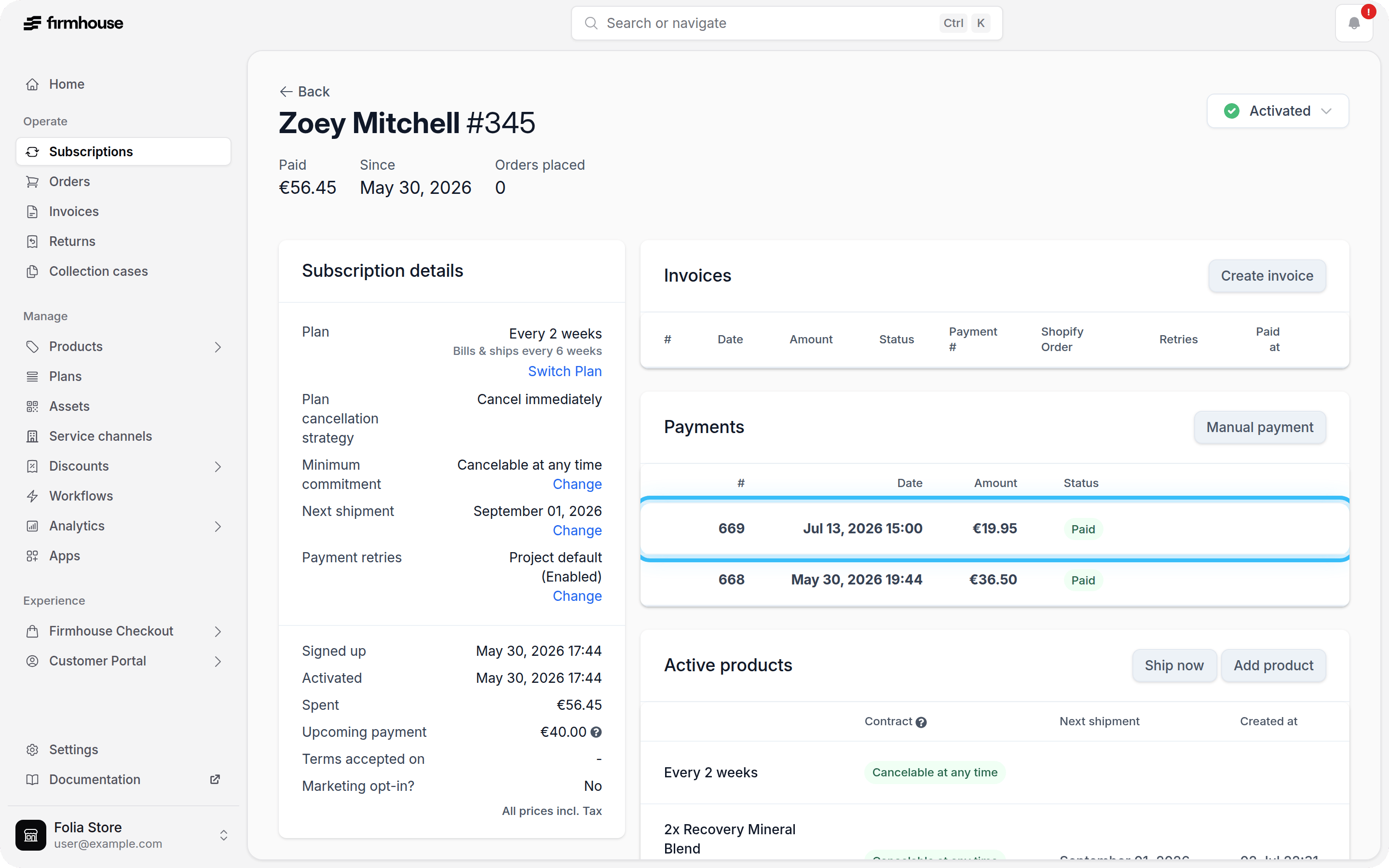This screenshot has height=868, width=1389.
Task: Click the Documentation external link icon
Action: tap(215, 779)
